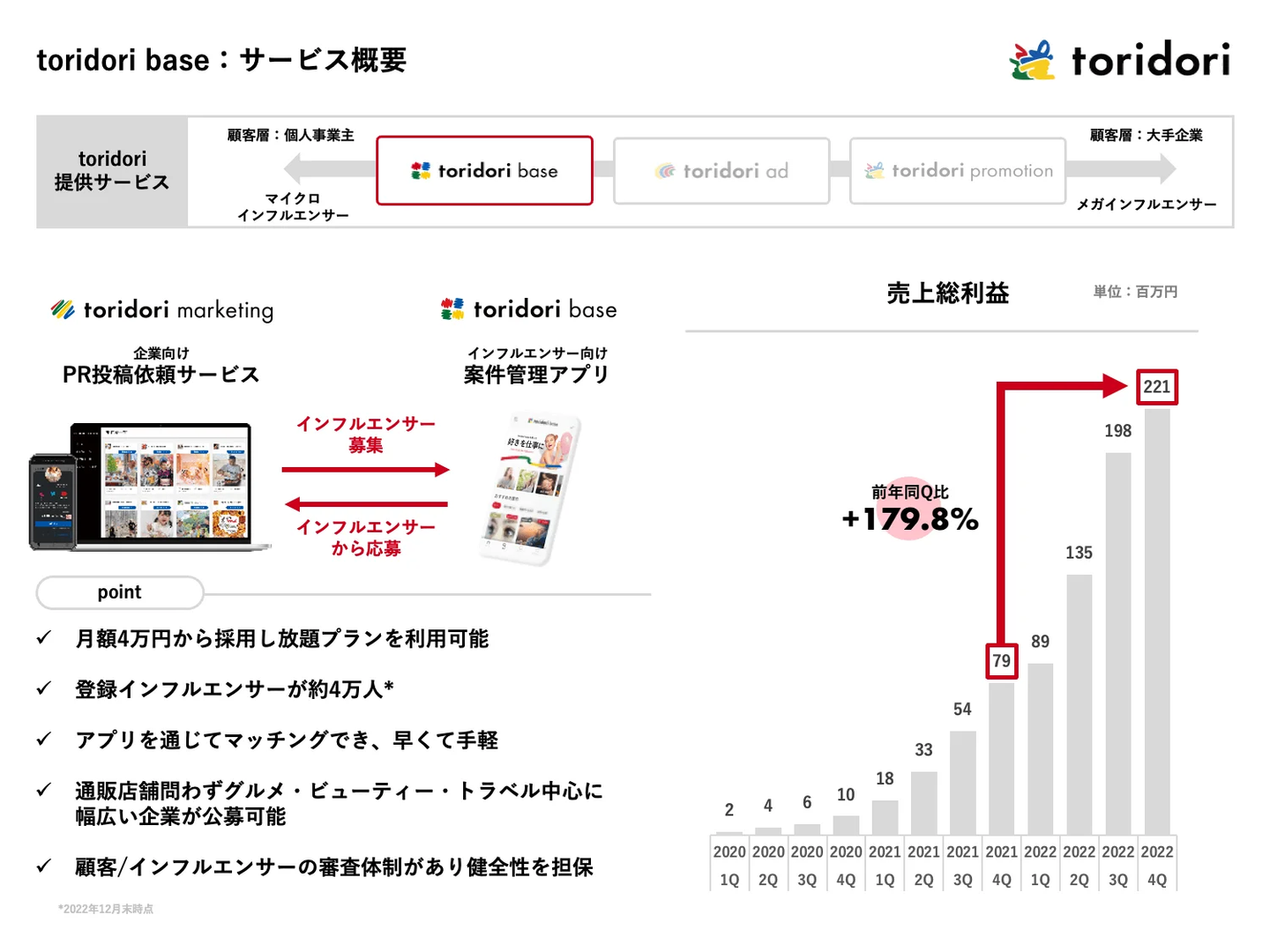Click the 2021 3Q bar labeled 54
This screenshot has height=952, width=1270.
click(x=963, y=783)
